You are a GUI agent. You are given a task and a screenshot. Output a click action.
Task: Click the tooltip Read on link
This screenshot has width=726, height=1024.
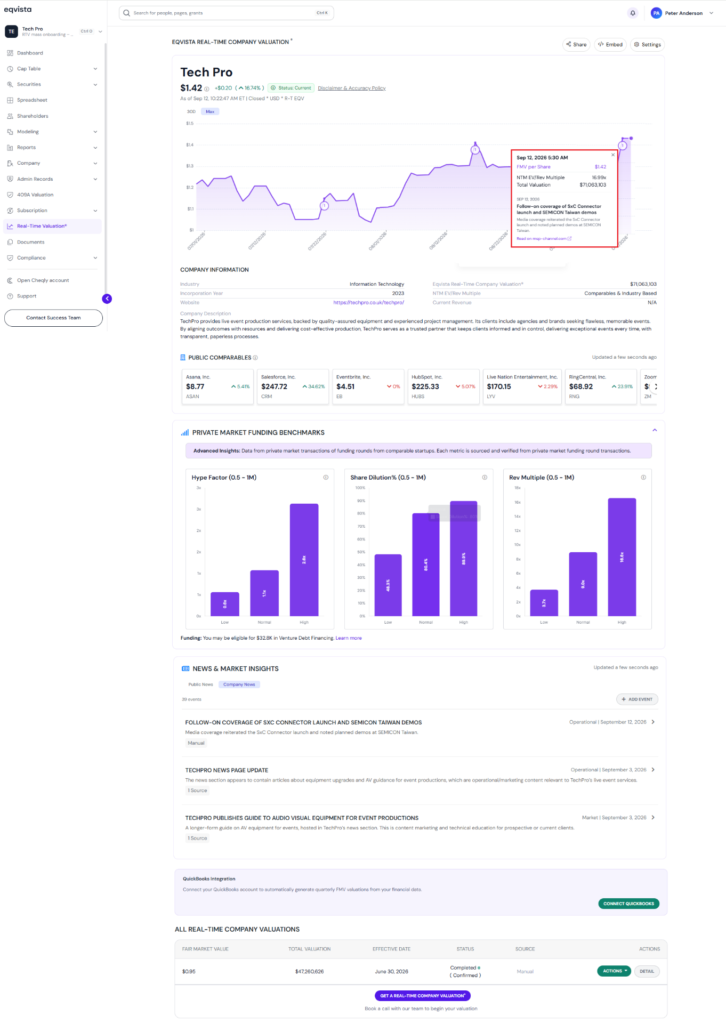tap(544, 239)
